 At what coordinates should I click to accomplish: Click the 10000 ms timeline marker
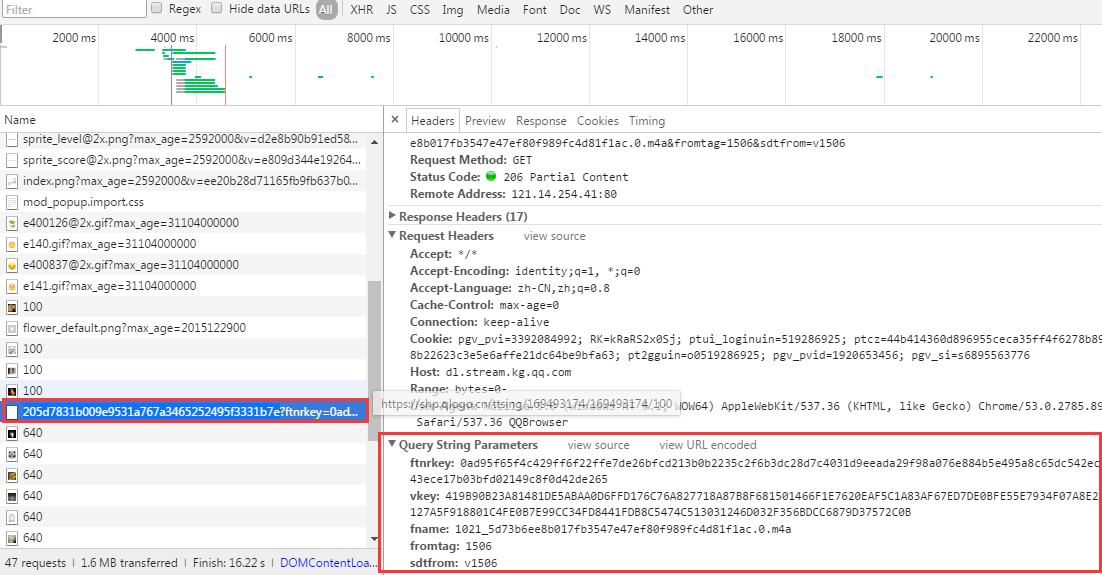(x=463, y=37)
